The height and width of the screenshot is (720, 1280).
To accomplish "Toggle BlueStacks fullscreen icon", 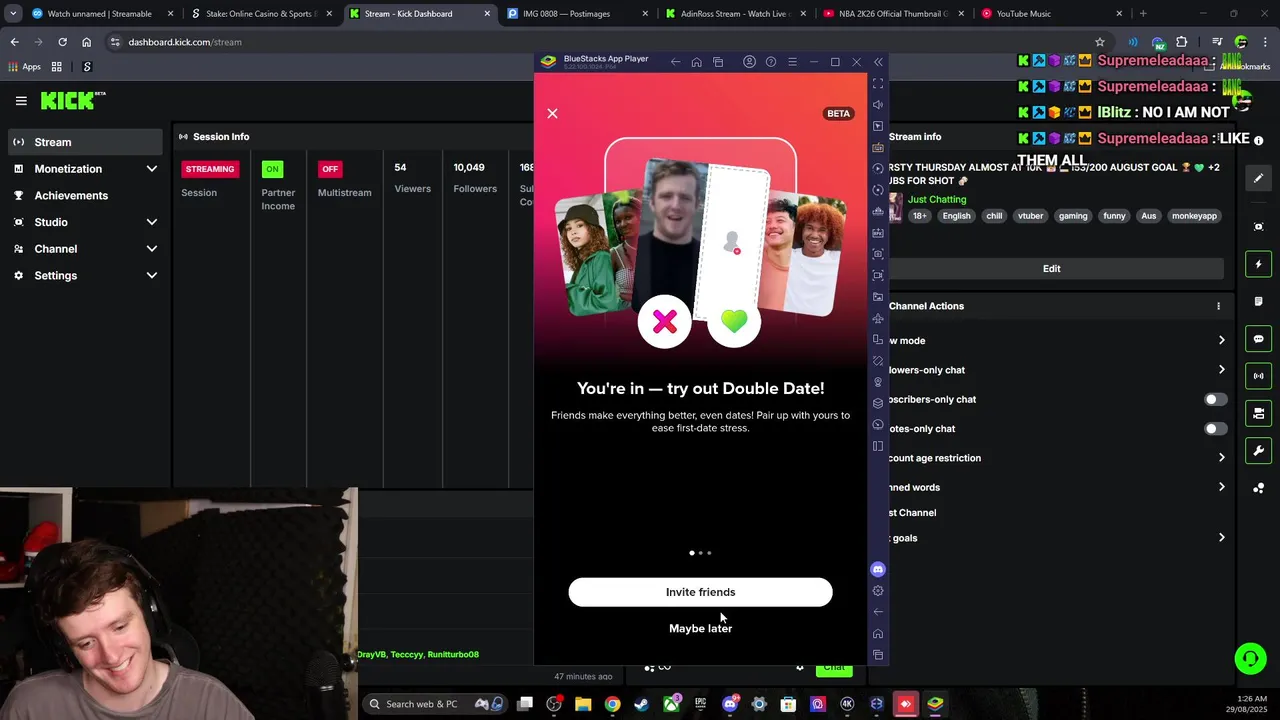I will [878, 83].
